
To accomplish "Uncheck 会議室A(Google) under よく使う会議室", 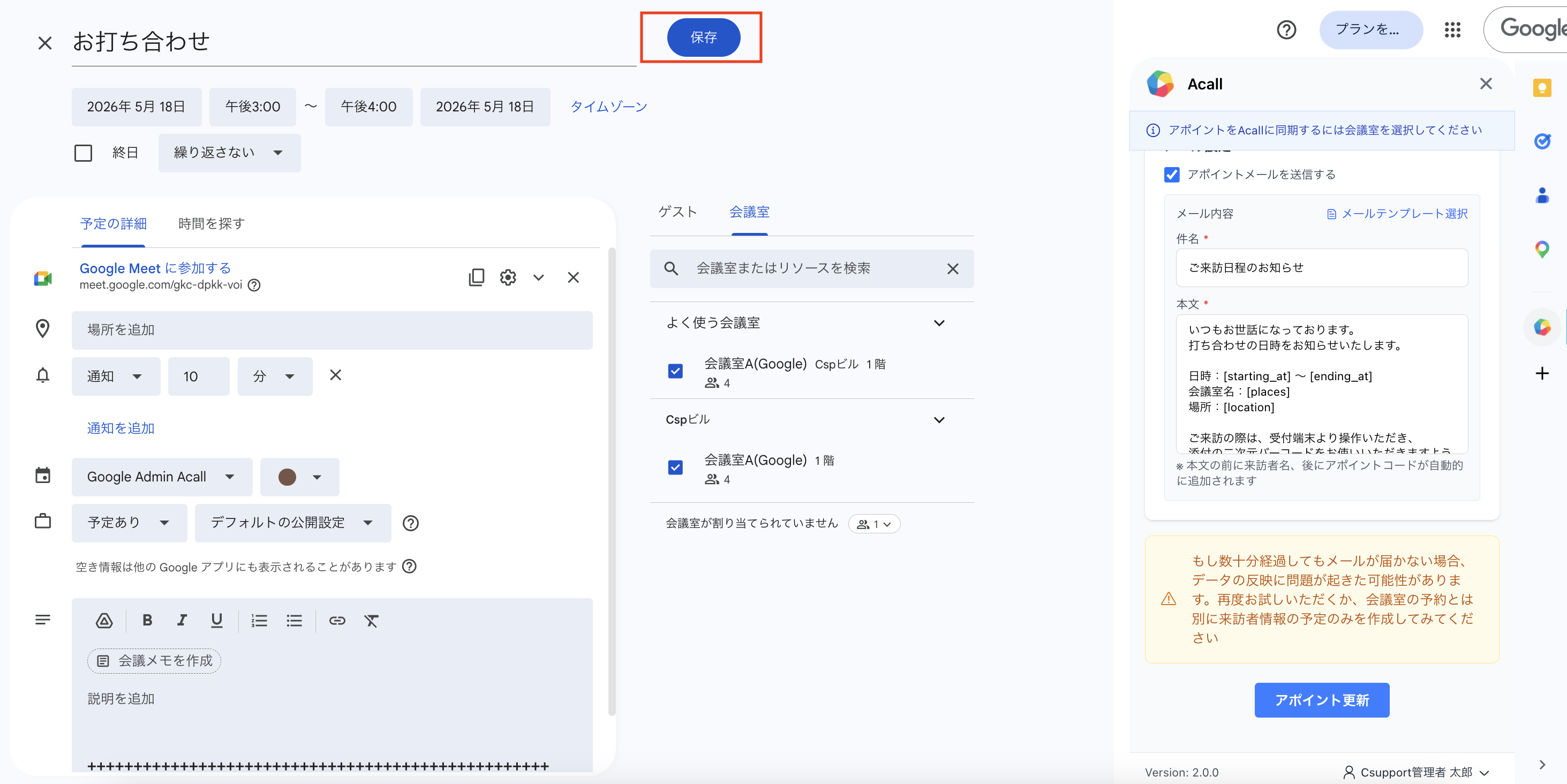I will tap(675, 371).
